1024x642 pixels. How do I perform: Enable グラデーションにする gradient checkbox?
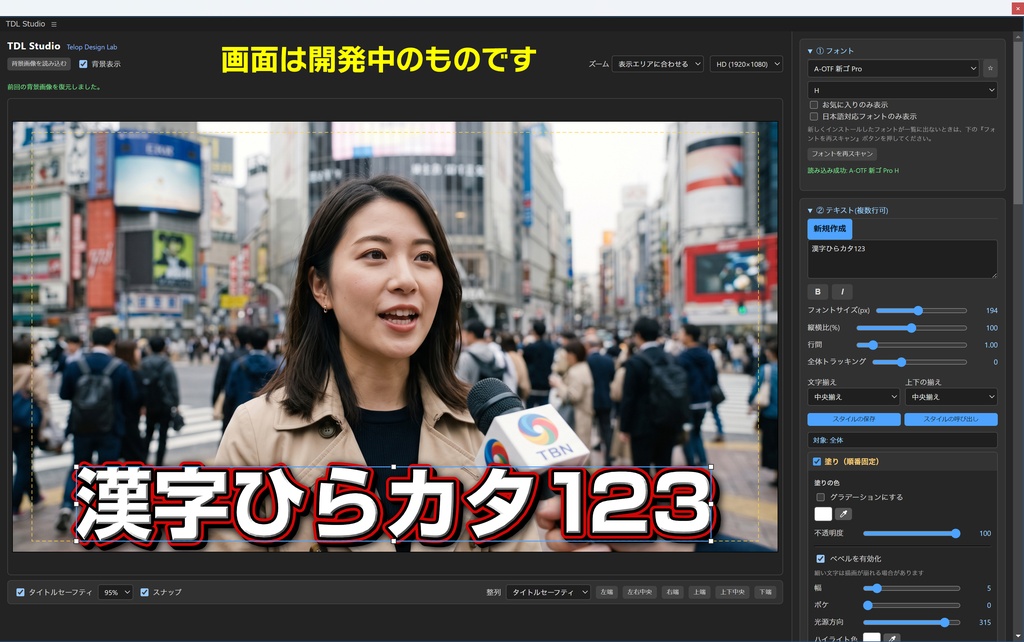[821, 497]
